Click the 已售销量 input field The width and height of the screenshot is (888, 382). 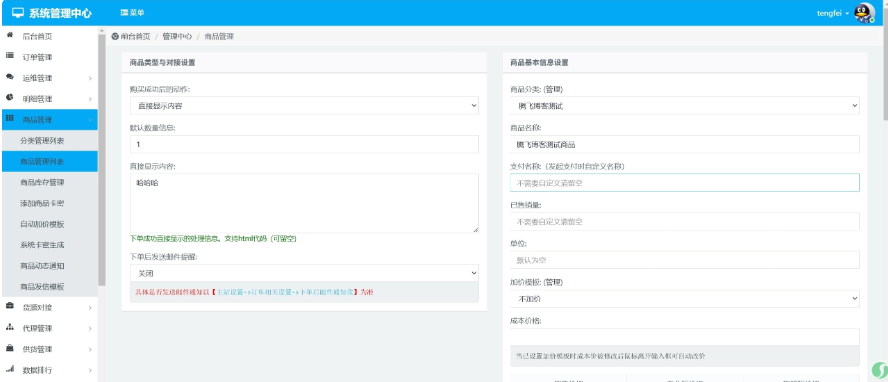(685, 221)
